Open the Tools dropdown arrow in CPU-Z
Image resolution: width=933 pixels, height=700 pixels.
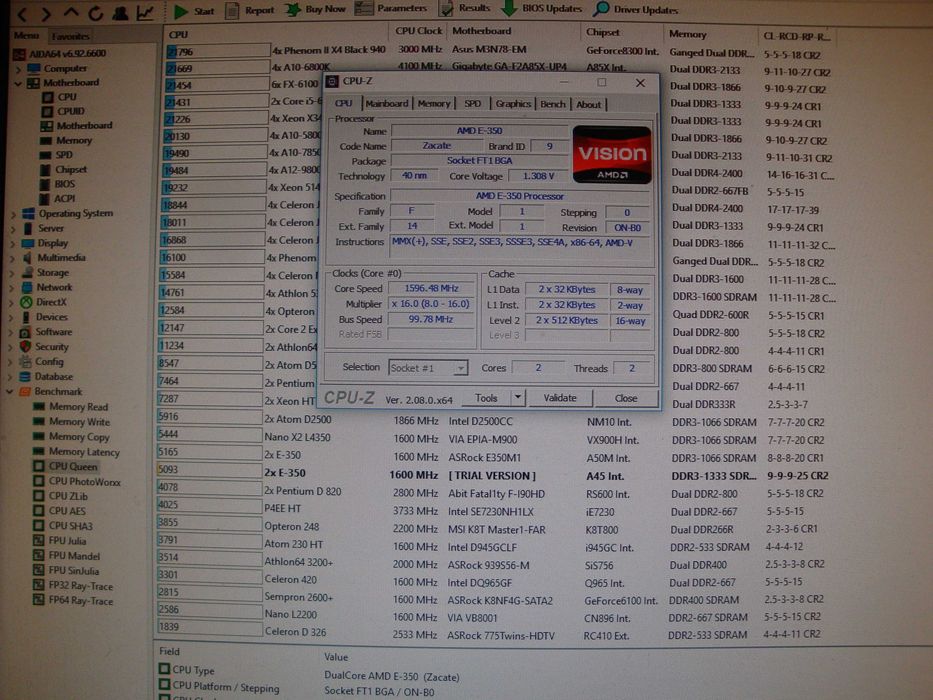click(x=518, y=398)
